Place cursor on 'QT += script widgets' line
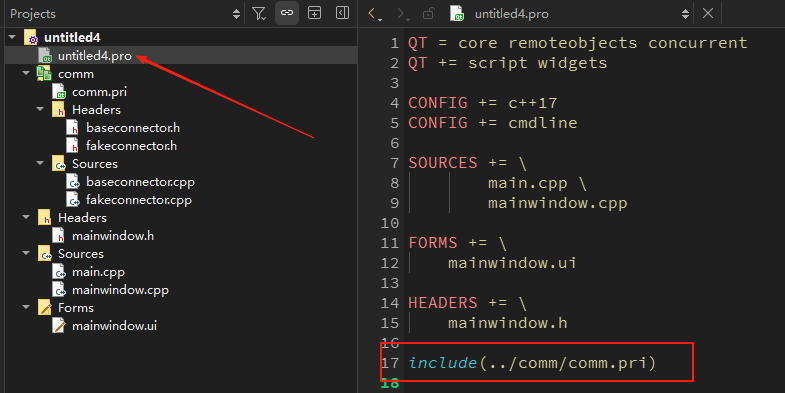 (508, 63)
